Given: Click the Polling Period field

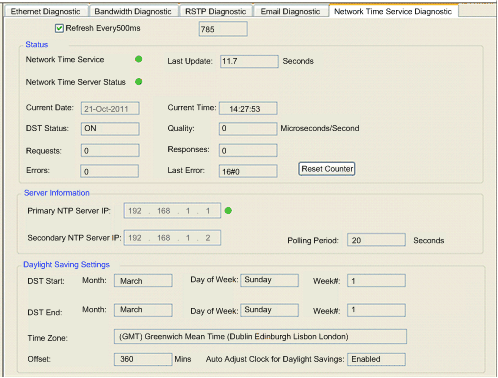Looking at the screenshot, I should pyautogui.click(x=376, y=240).
